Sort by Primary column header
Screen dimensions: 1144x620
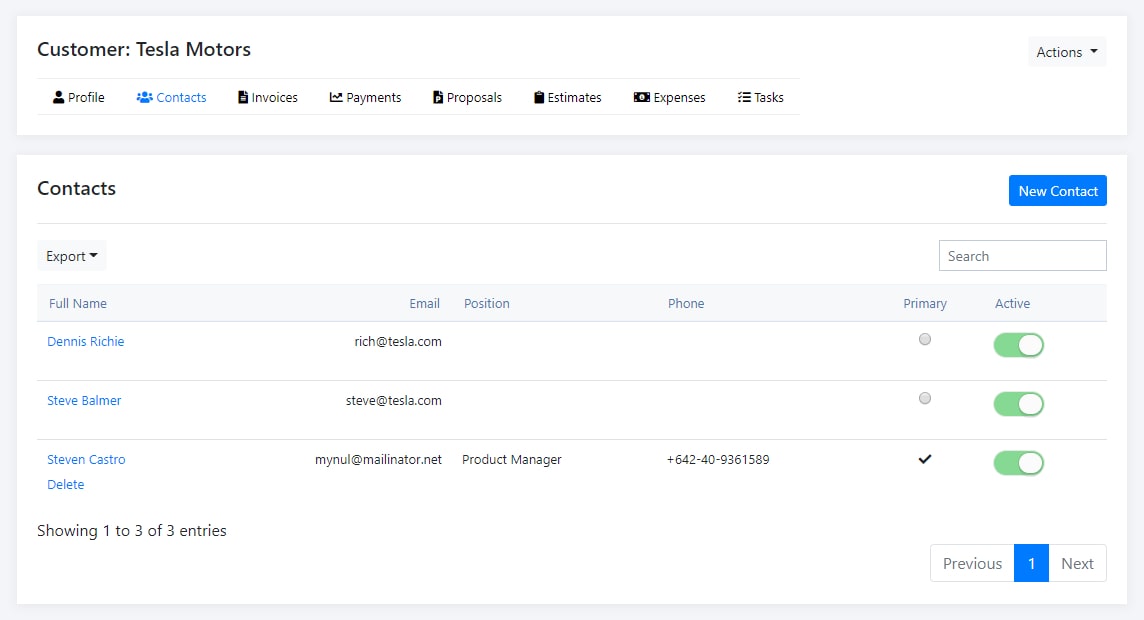click(925, 303)
